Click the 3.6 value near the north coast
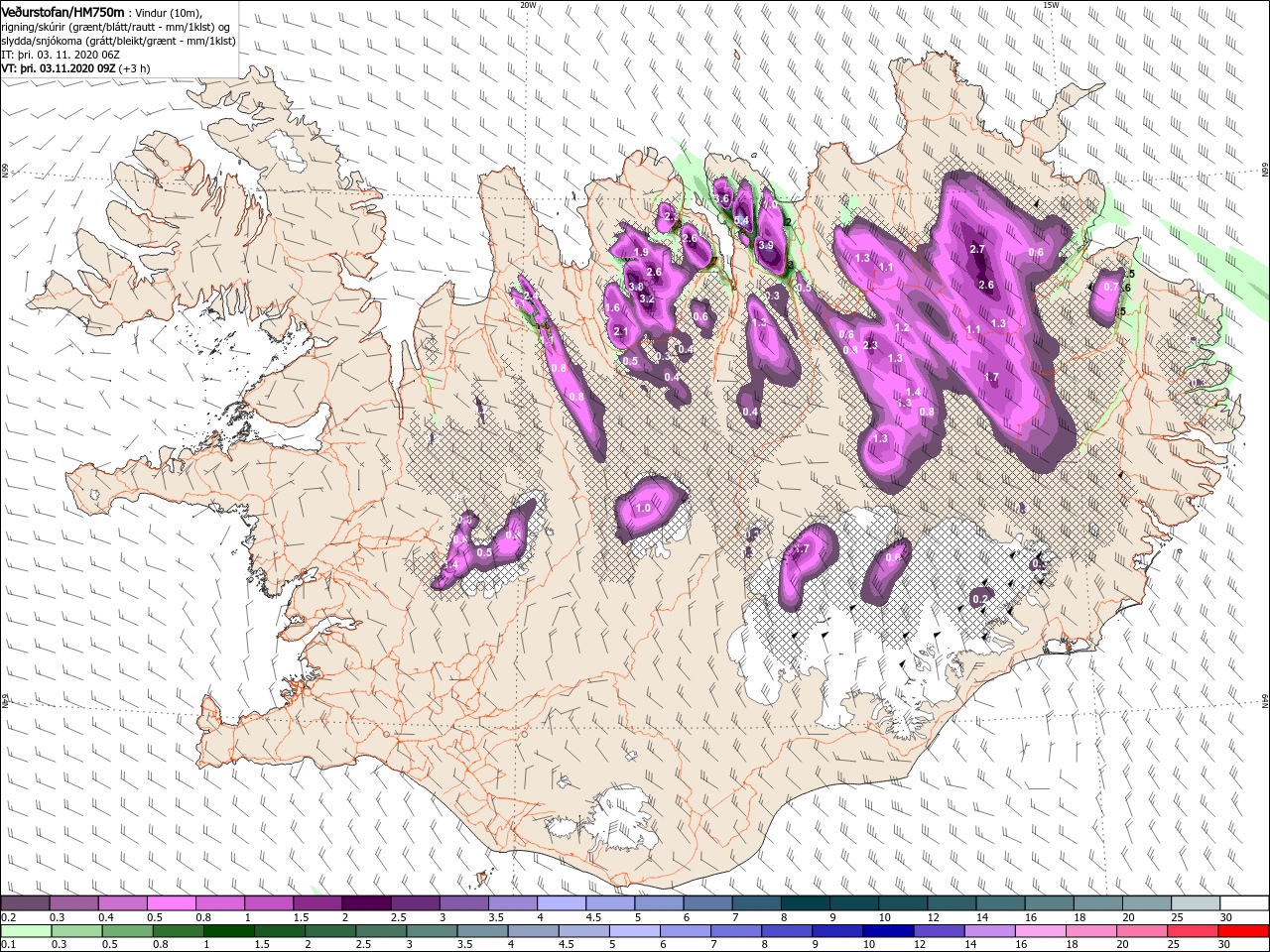Viewport: 1270px width, 952px height. point(721,198)
